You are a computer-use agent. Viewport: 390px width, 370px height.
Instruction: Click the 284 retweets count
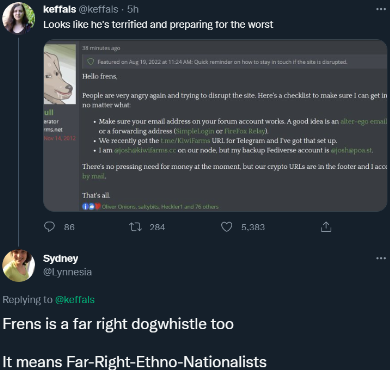click(157, 227)
